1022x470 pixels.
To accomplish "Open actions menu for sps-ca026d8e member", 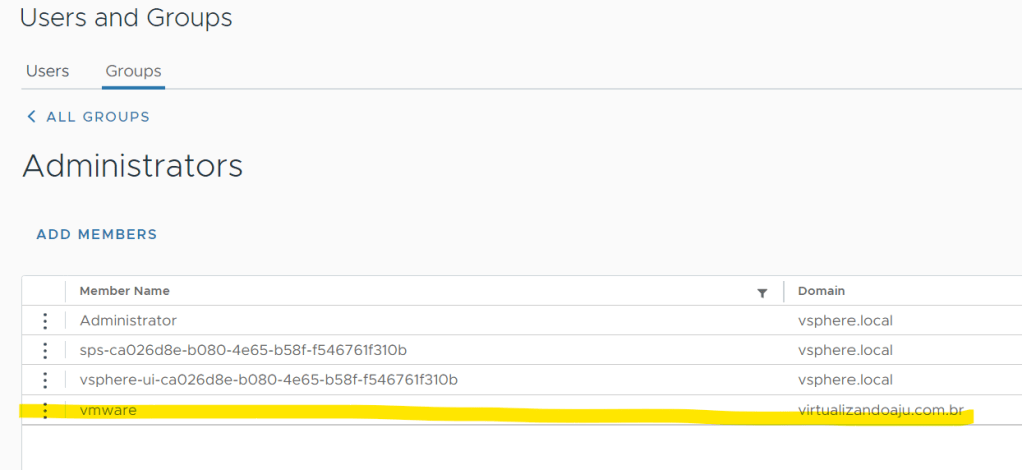I will click(x=45, y=351).
